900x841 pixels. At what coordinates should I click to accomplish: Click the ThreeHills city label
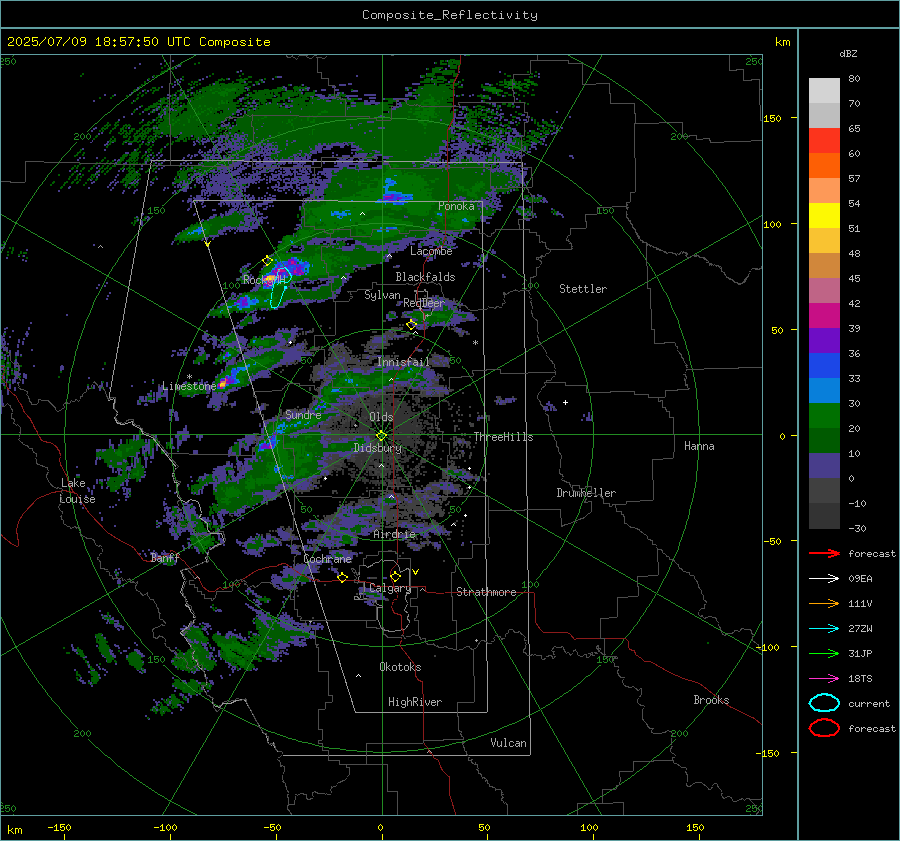(503, 437)
